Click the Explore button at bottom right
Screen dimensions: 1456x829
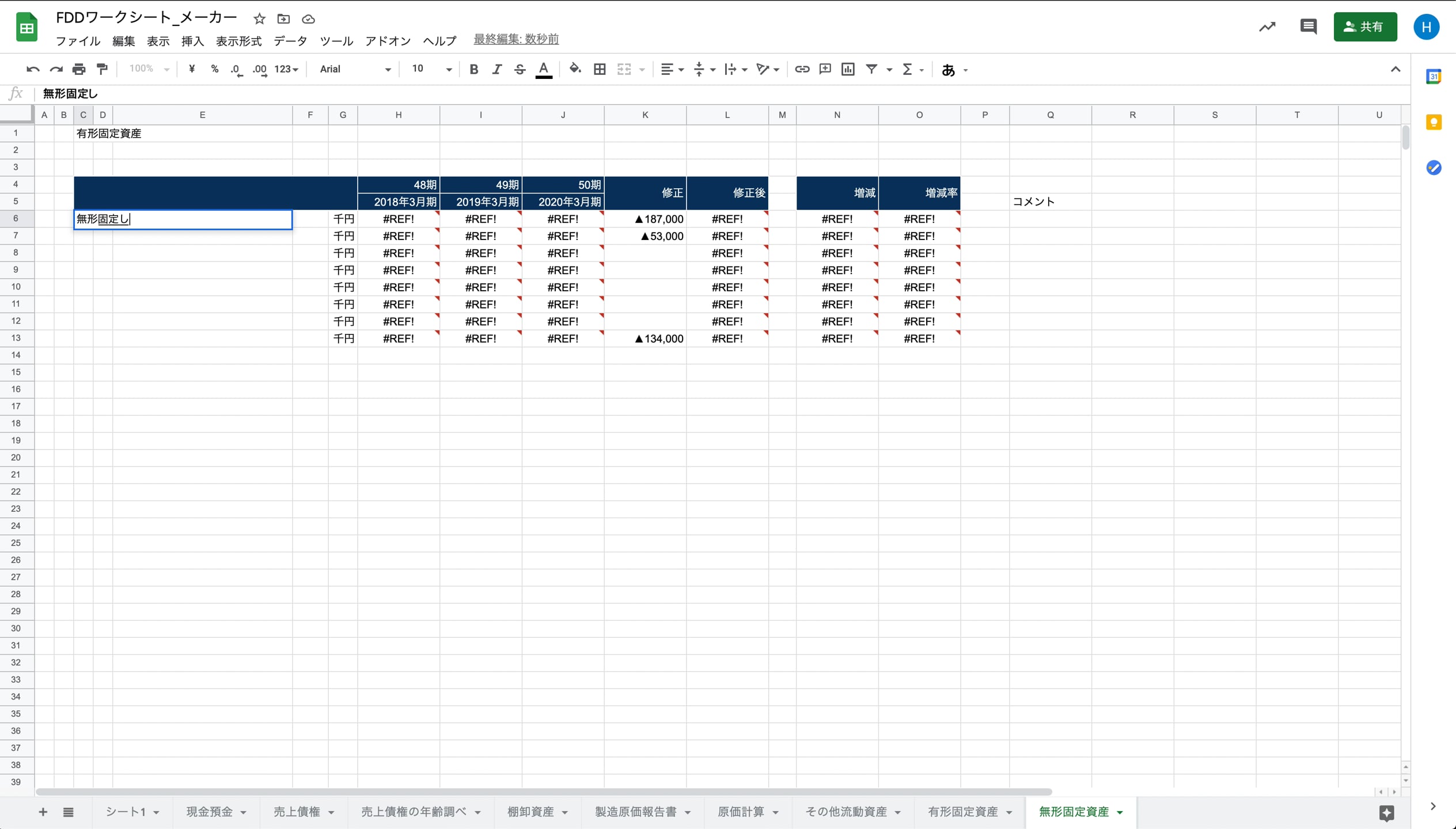[x=1386, y=812]
